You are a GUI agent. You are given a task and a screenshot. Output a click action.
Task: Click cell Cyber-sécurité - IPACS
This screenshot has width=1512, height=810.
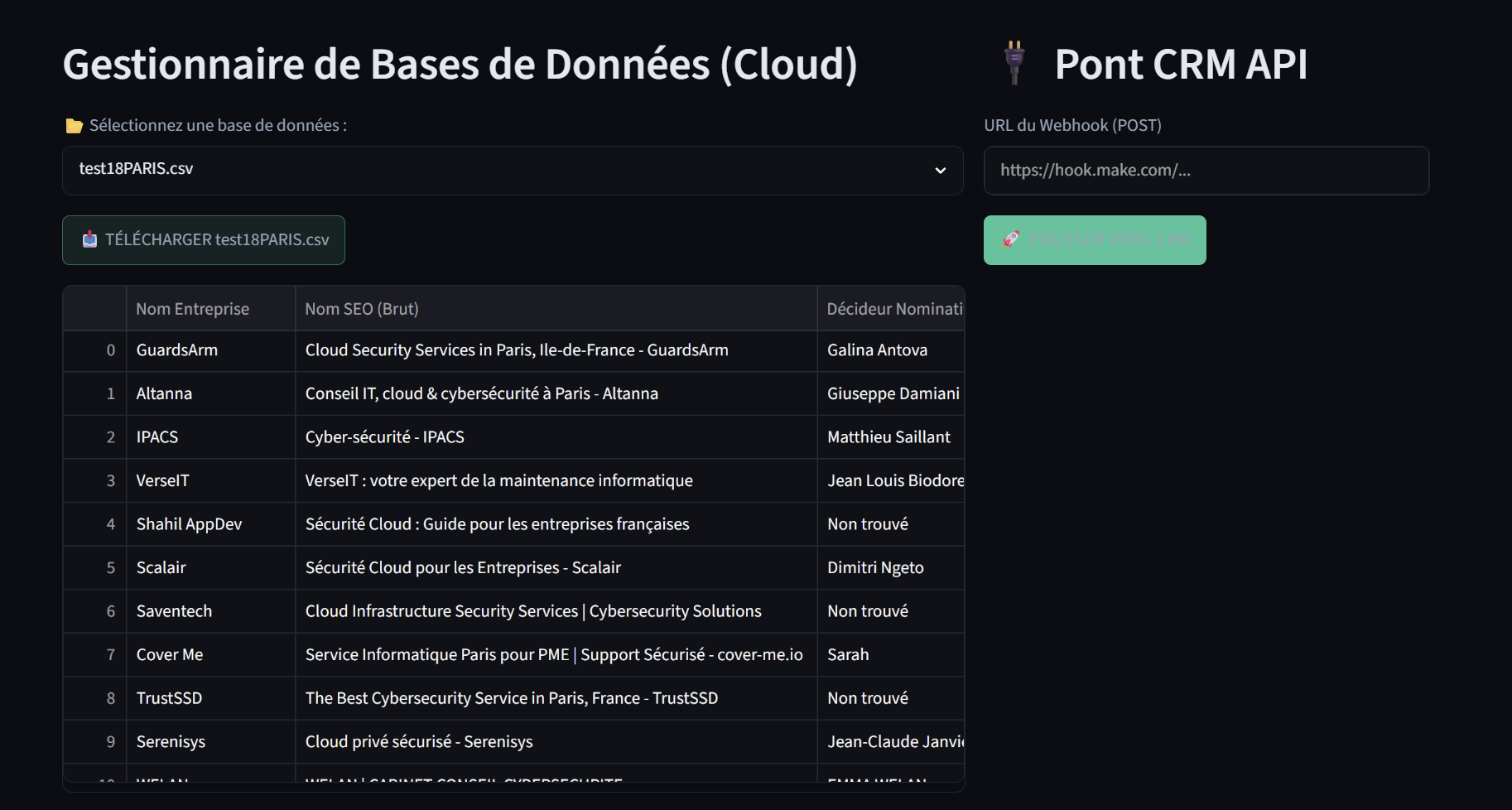[x=556, y=437]
